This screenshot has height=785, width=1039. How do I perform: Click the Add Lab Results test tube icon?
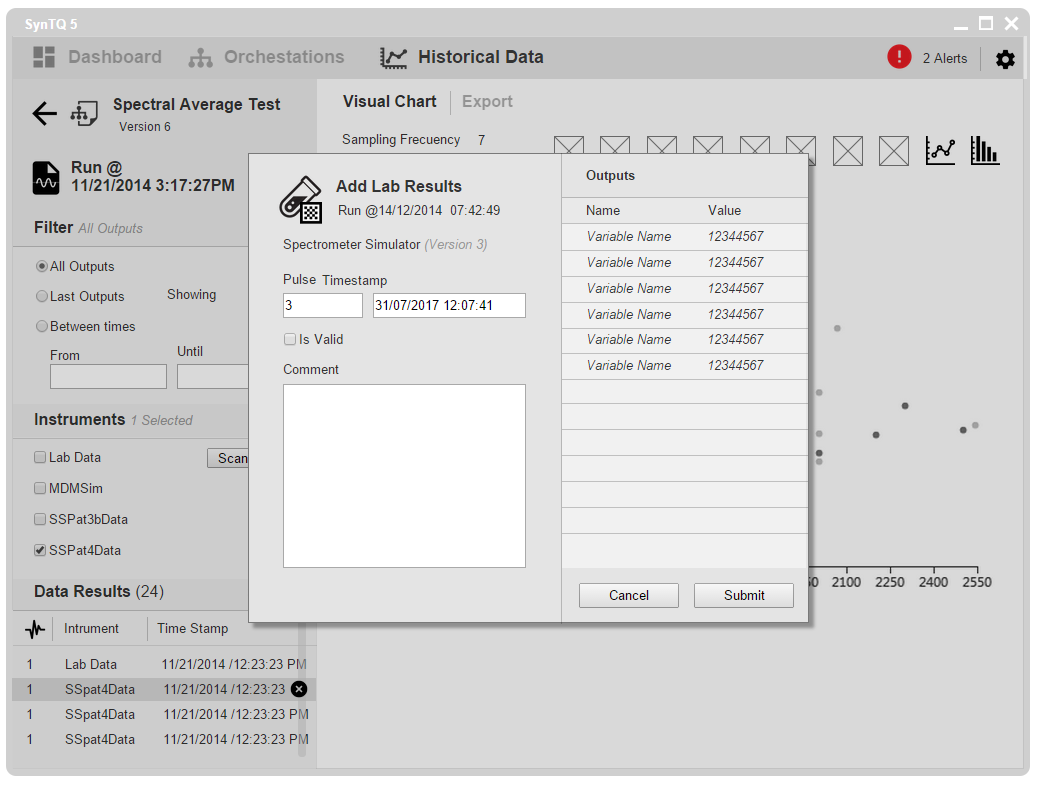click(x=301, y=199)
